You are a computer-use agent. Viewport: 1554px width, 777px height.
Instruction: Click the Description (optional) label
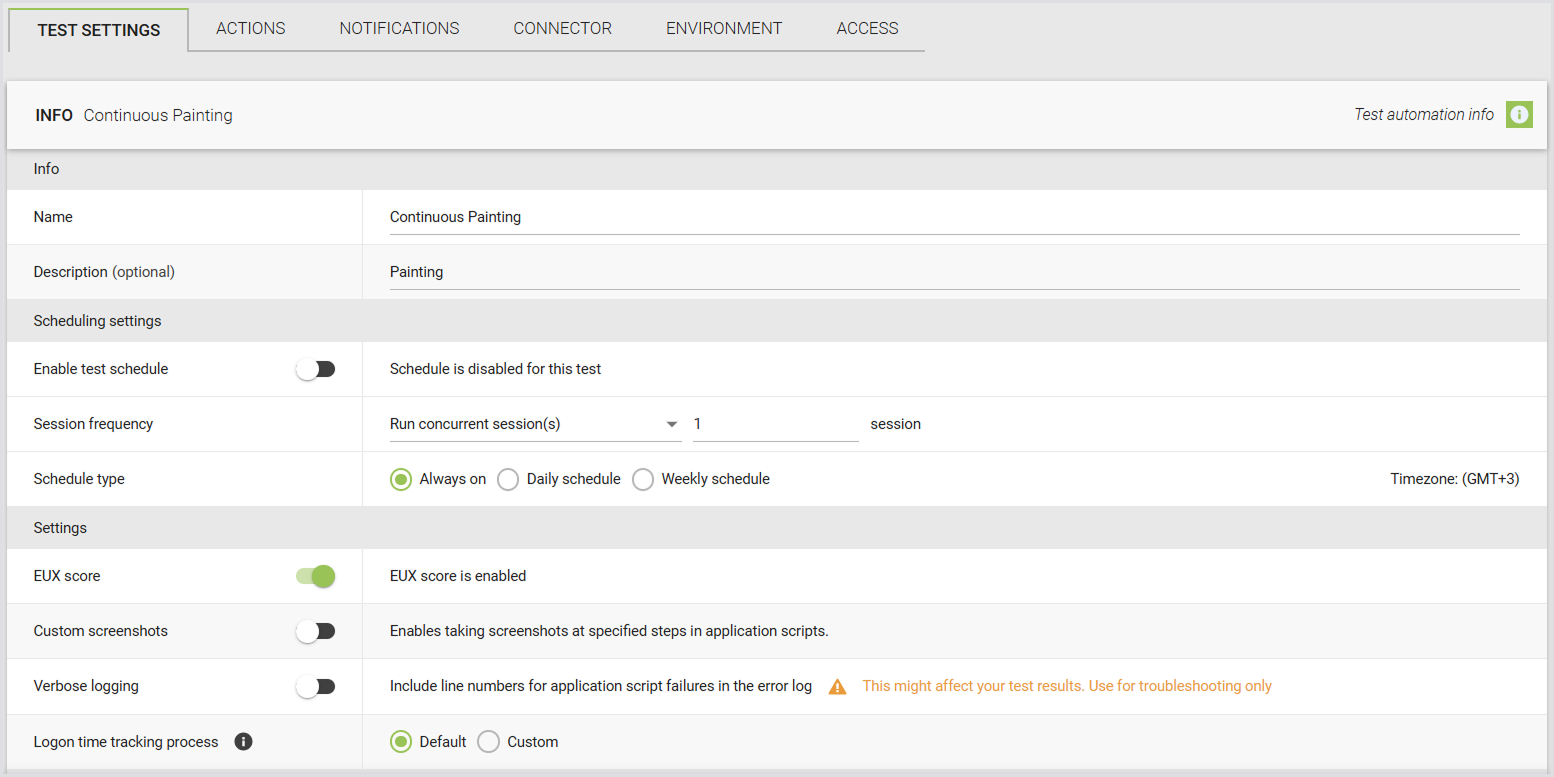coord(104,272)
